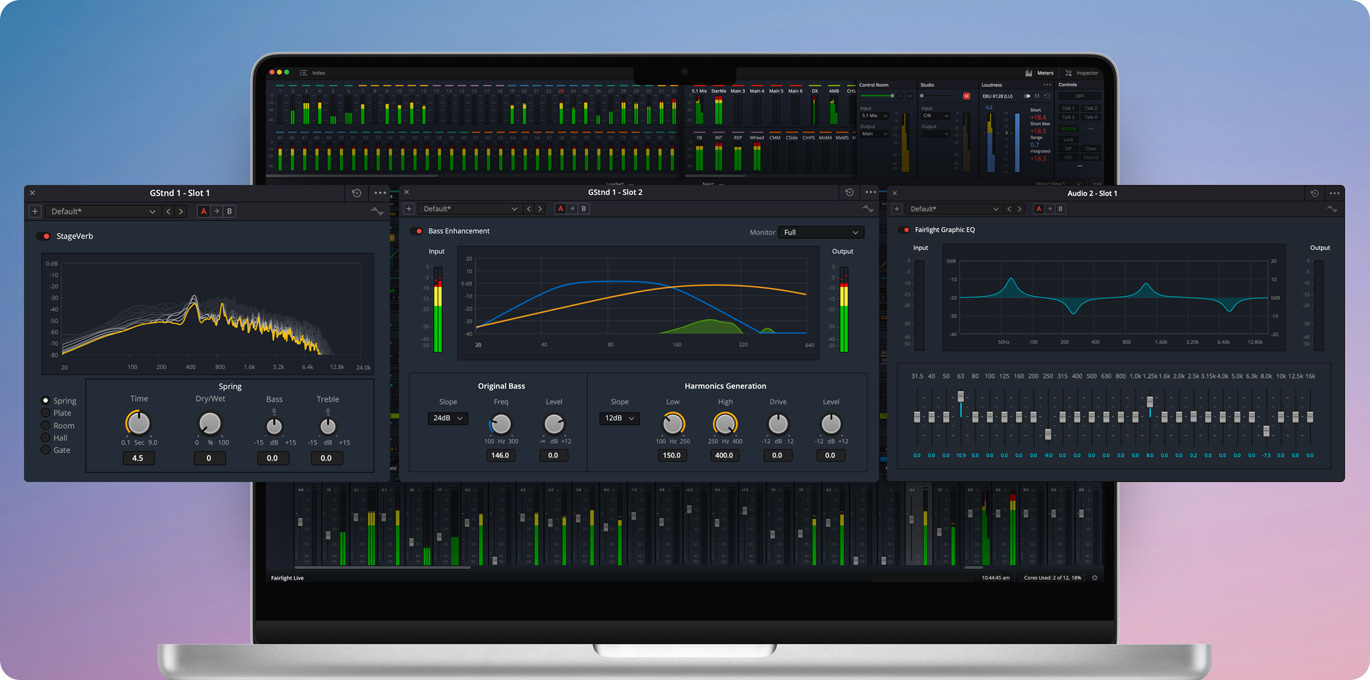Open the Meters panel tab
Image resolution: width=1370 pixels, height=680 pixels.
point(1039,73)
